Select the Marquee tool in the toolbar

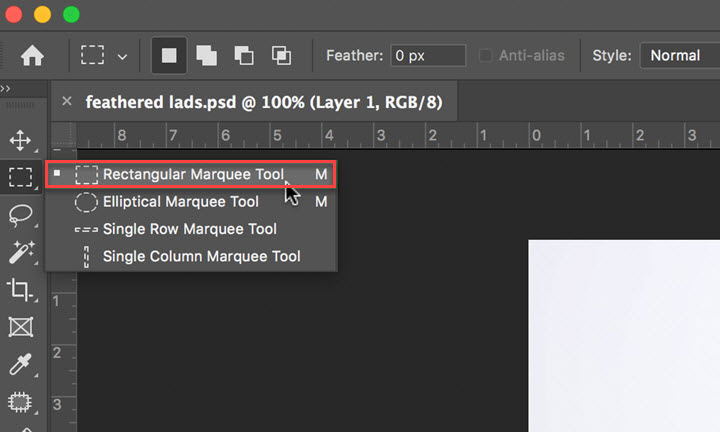coord(21,177)
